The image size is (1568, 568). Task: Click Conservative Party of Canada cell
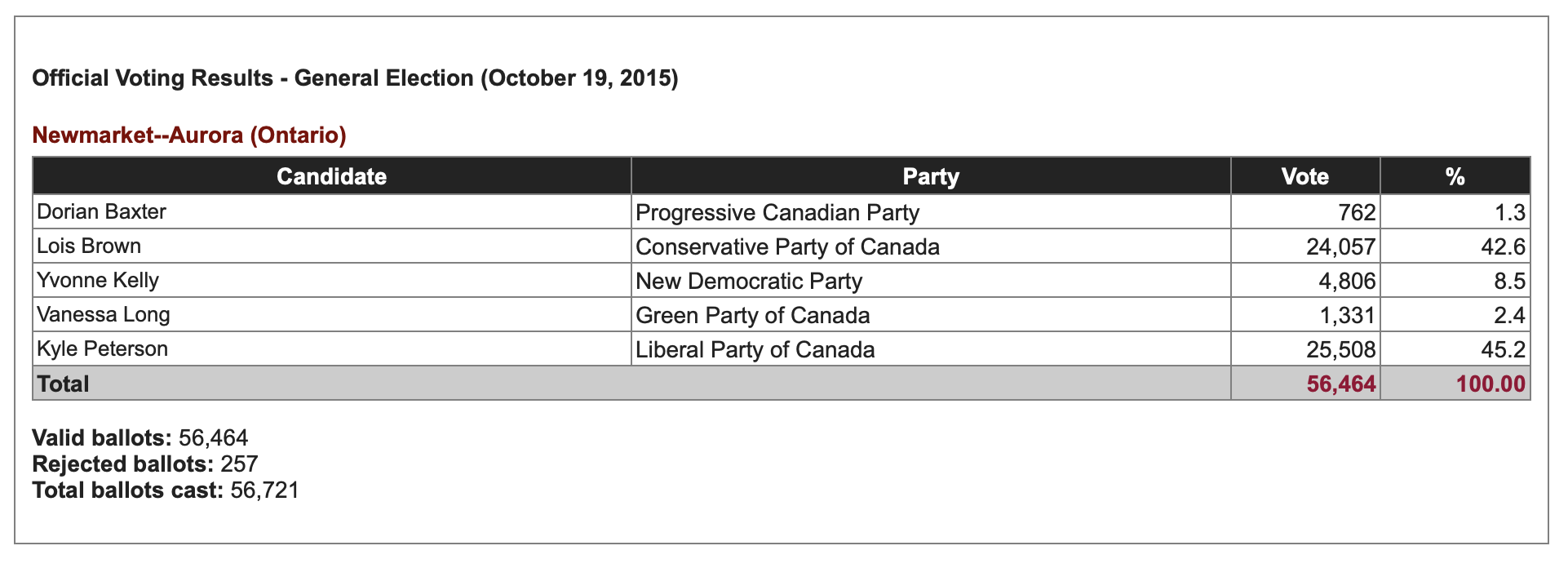click(x=931, y=246)
